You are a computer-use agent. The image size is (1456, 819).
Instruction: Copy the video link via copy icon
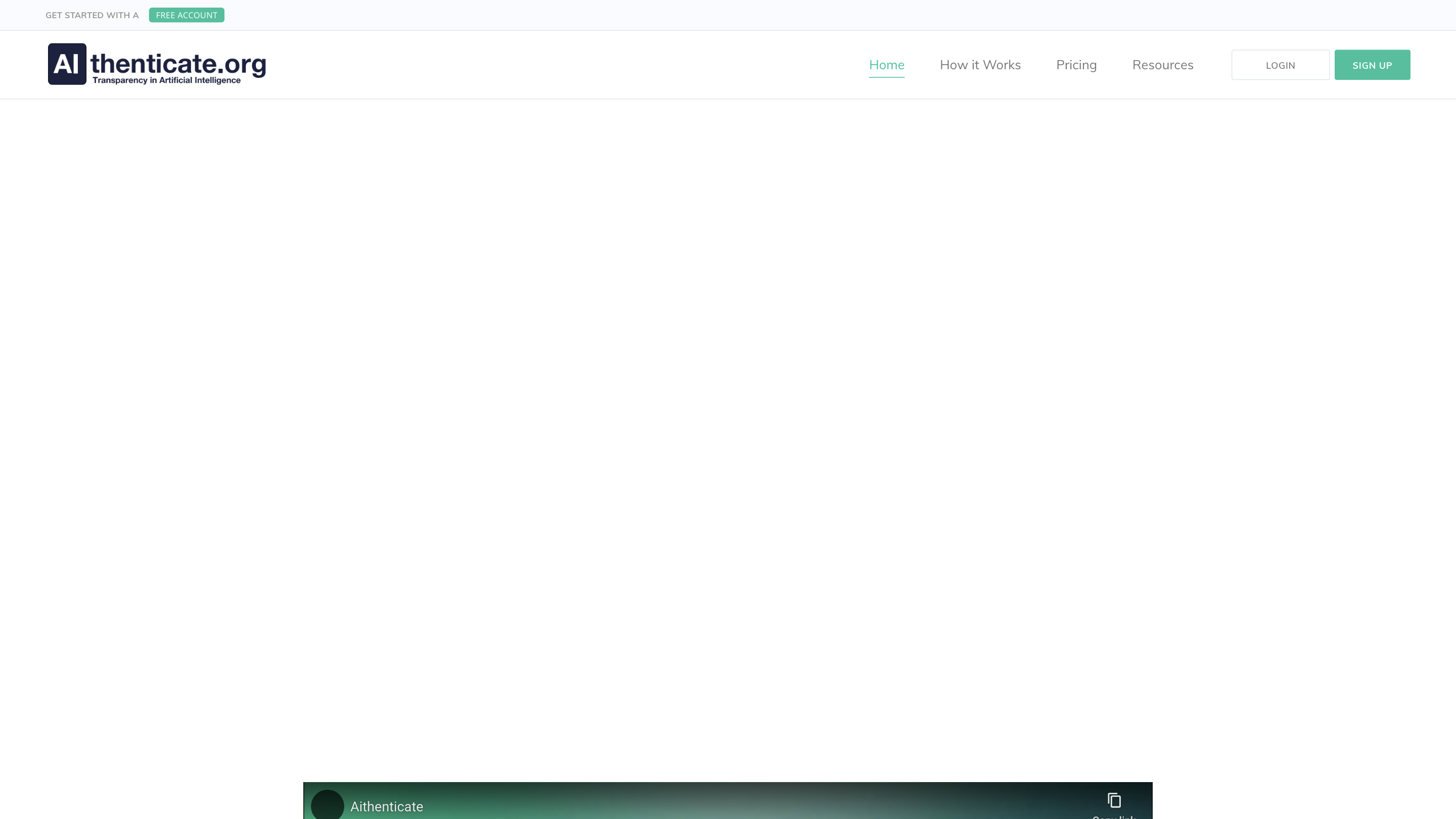(x=1114, y=800)
